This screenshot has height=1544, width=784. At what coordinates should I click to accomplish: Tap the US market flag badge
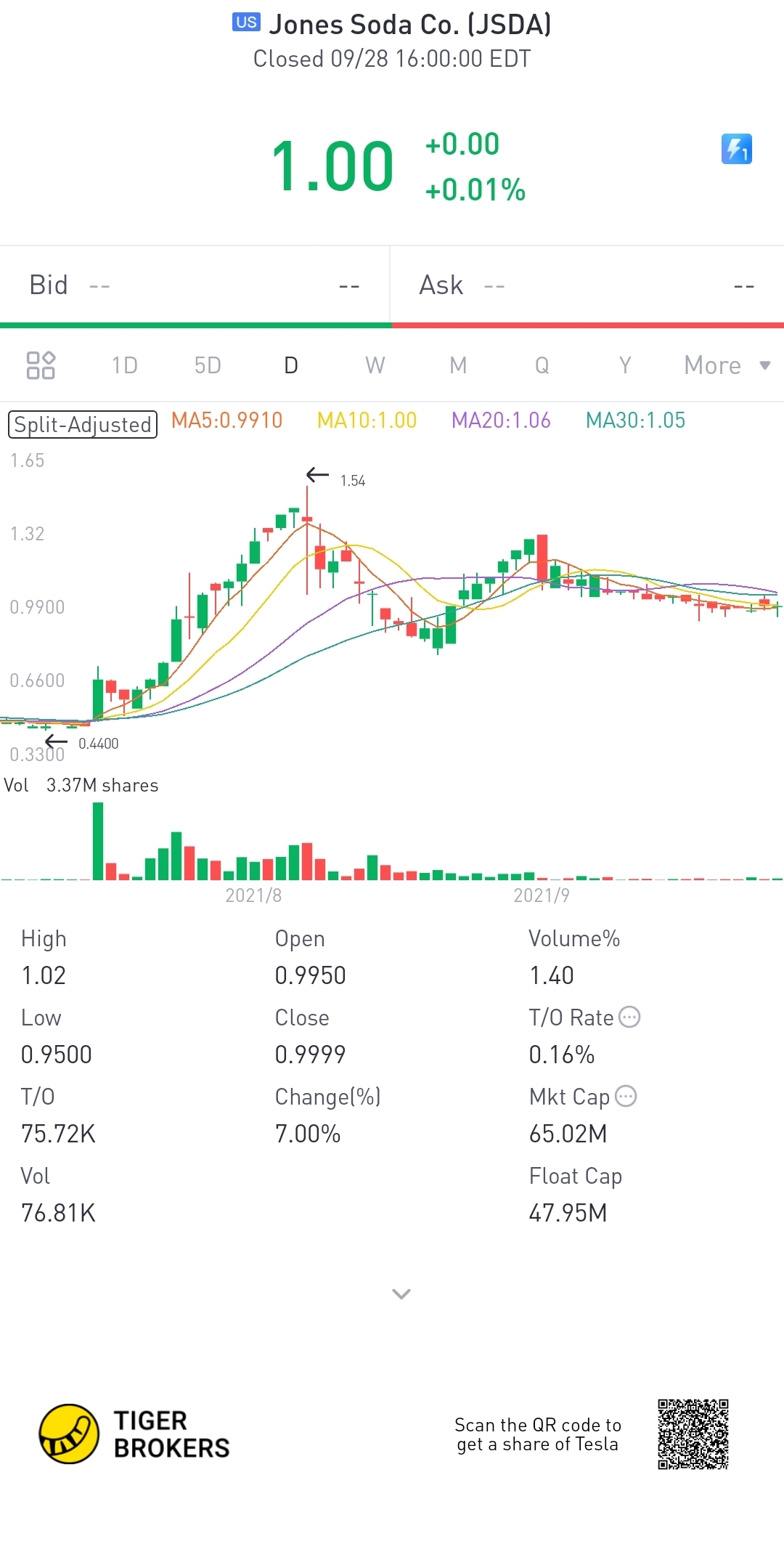246,23
